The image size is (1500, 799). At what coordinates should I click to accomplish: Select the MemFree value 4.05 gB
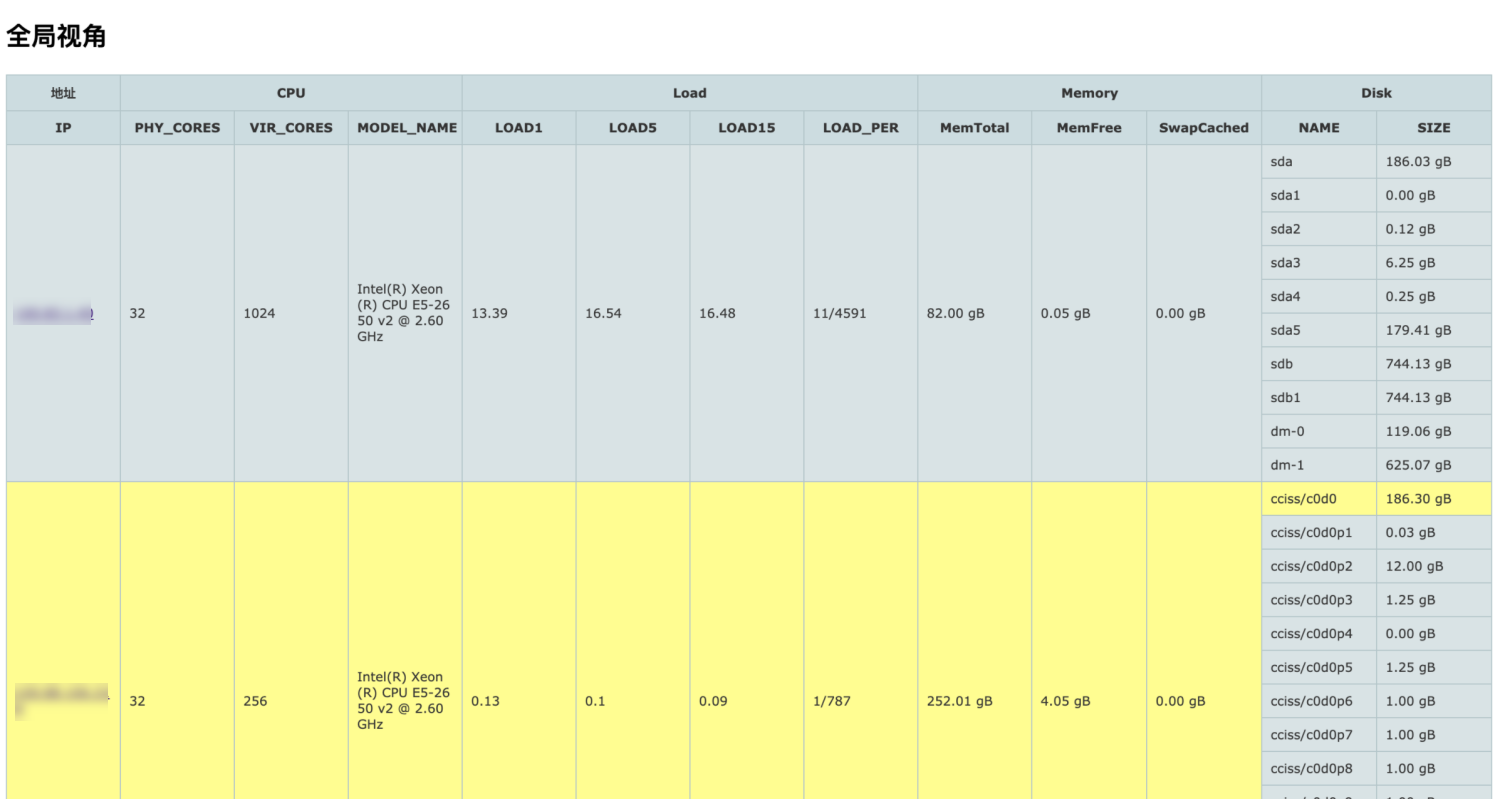coord(1066,701)
